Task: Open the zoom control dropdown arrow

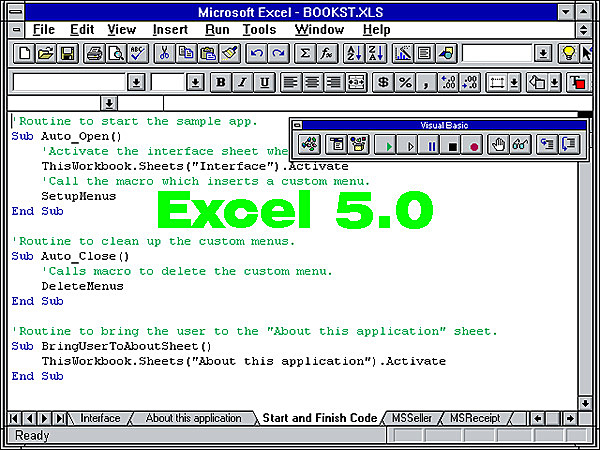Action: pyautogui.click(x=543, y=54)
